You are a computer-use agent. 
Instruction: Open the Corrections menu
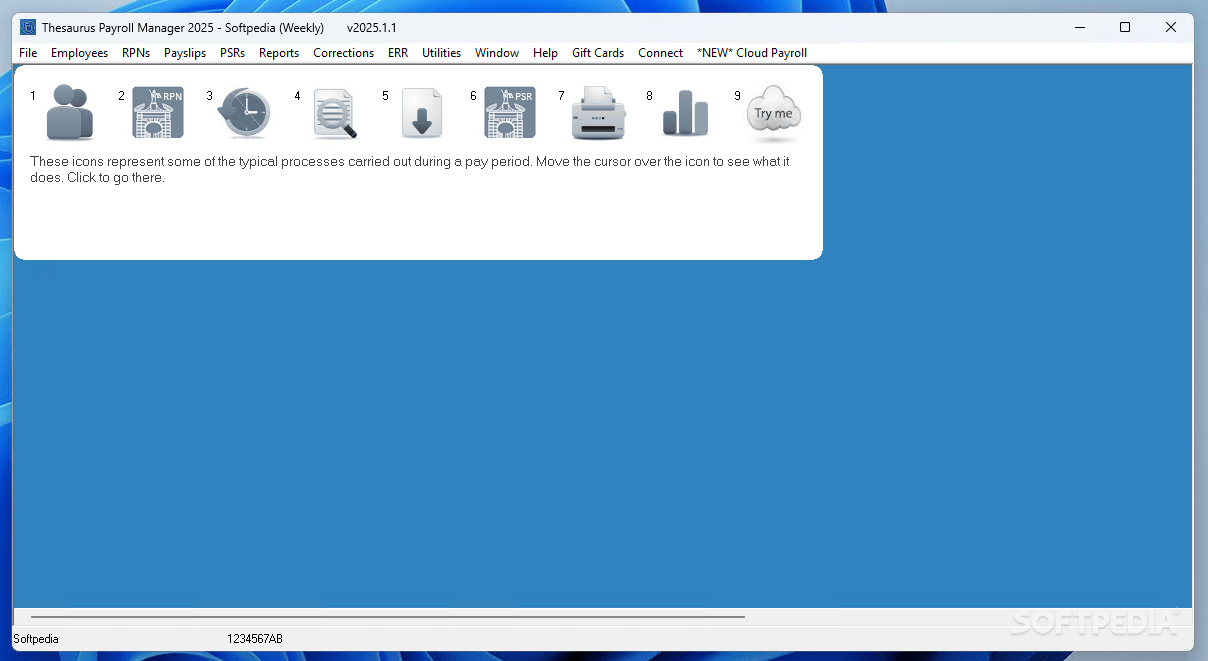tap(343, 52)
